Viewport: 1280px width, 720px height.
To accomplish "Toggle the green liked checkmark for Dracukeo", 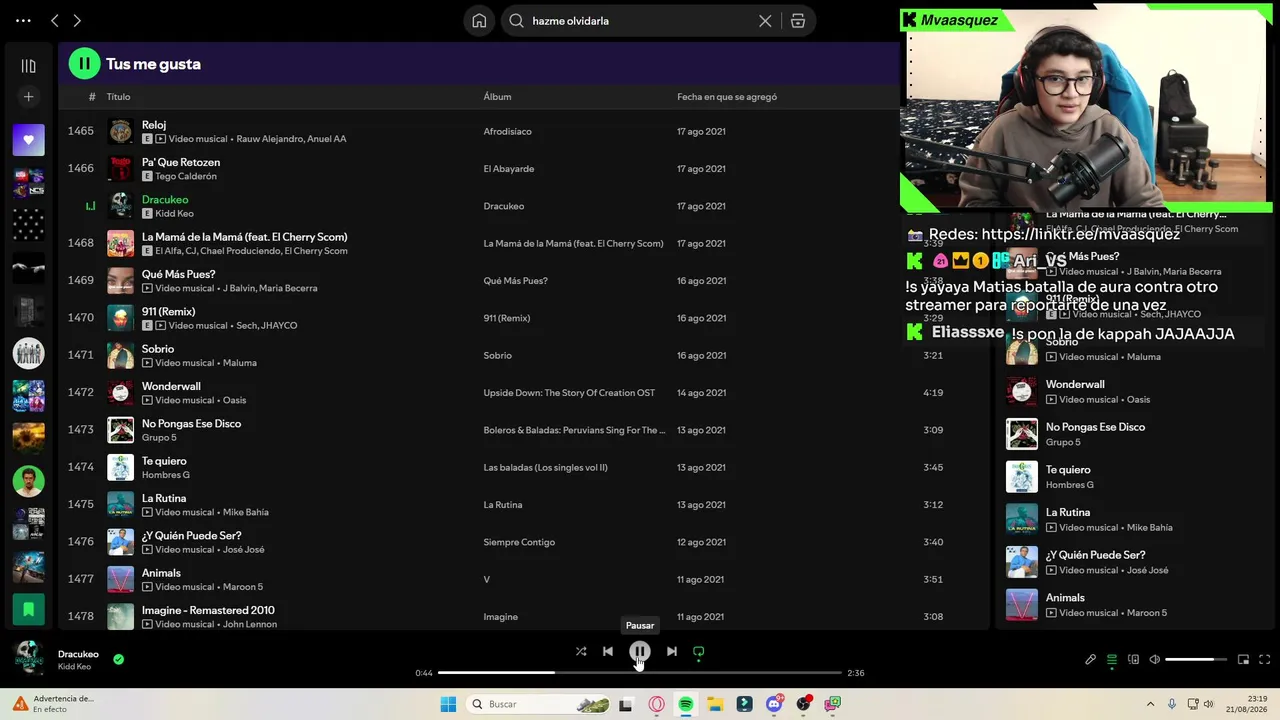I will click(x=119, y=660).
